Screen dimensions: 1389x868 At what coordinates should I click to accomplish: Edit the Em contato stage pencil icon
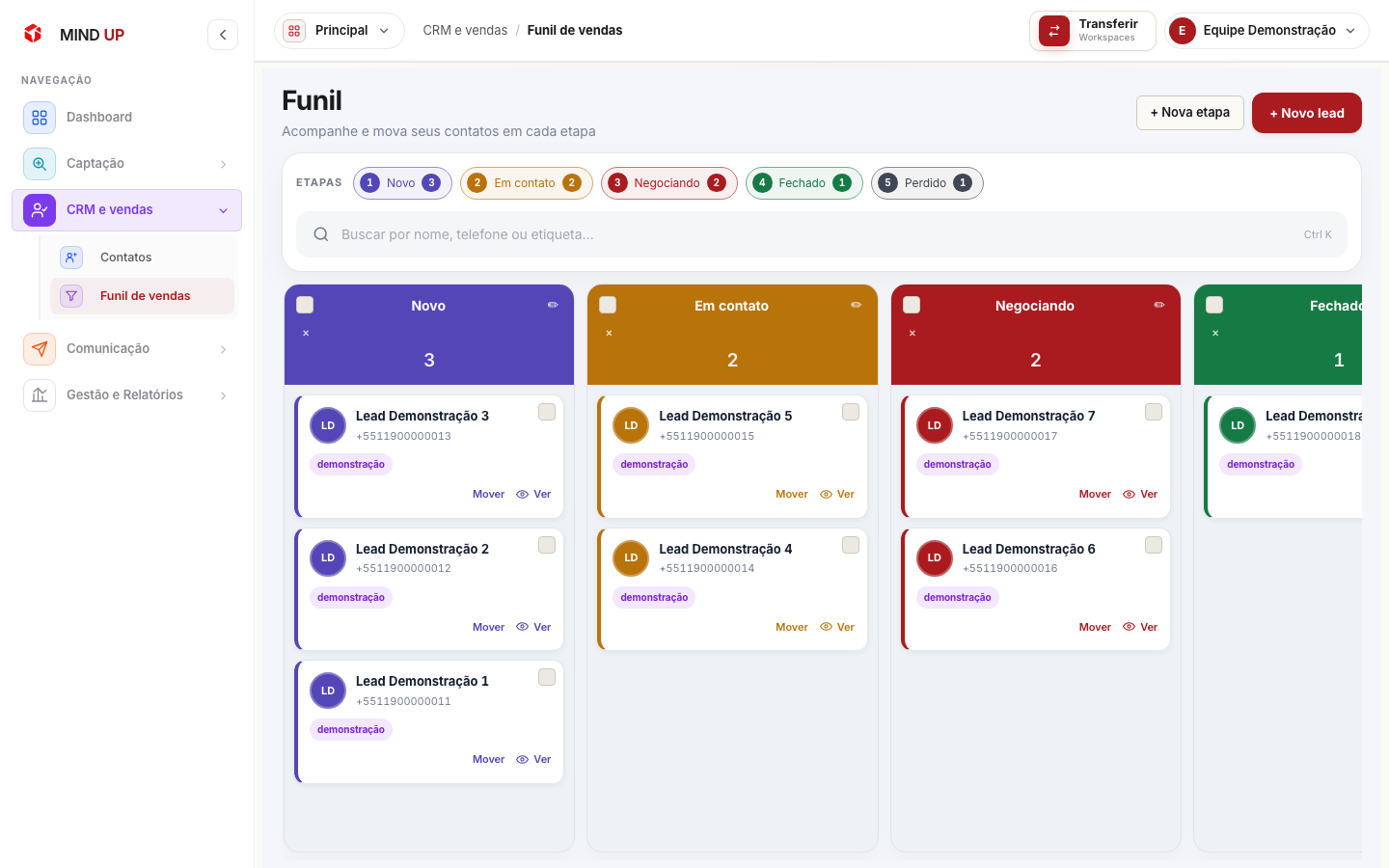[x=856, y=305]
